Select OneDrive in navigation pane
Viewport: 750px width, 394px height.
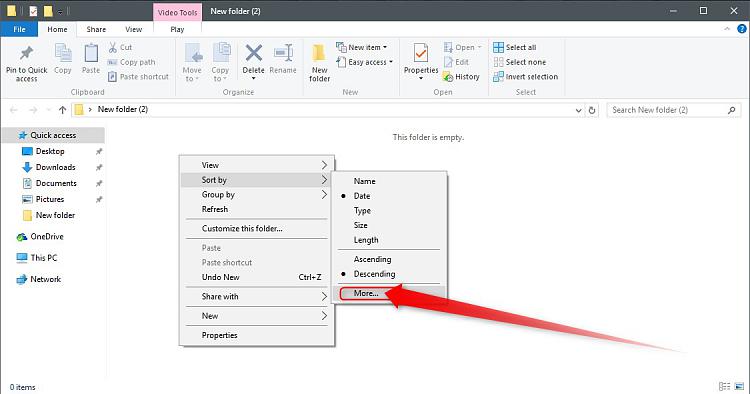(47, 237)
